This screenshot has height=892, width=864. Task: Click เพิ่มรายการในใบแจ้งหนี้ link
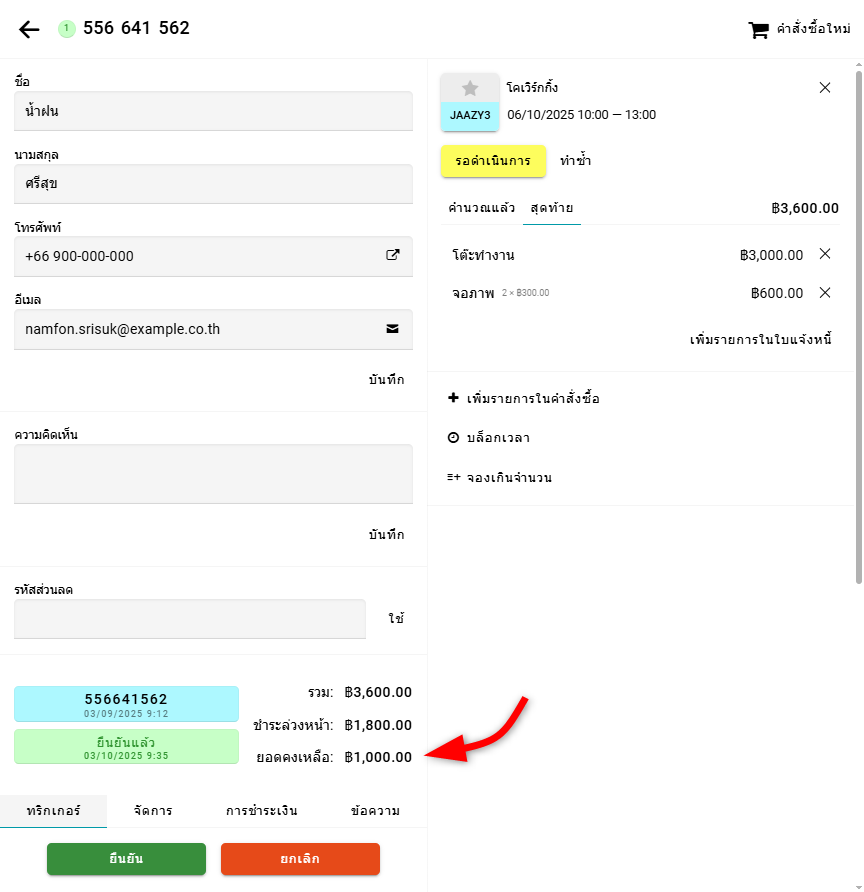point(761,340)
